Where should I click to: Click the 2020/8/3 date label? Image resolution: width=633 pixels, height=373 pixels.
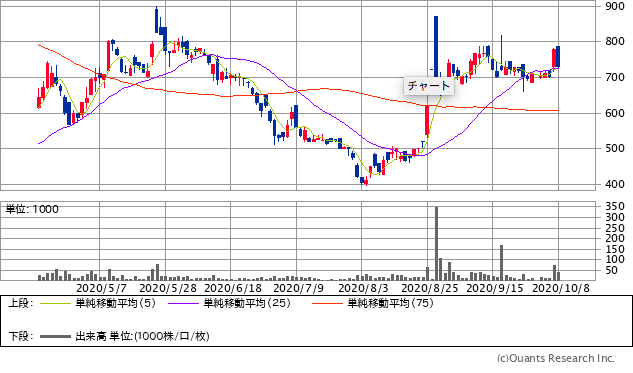pos(363,288)
